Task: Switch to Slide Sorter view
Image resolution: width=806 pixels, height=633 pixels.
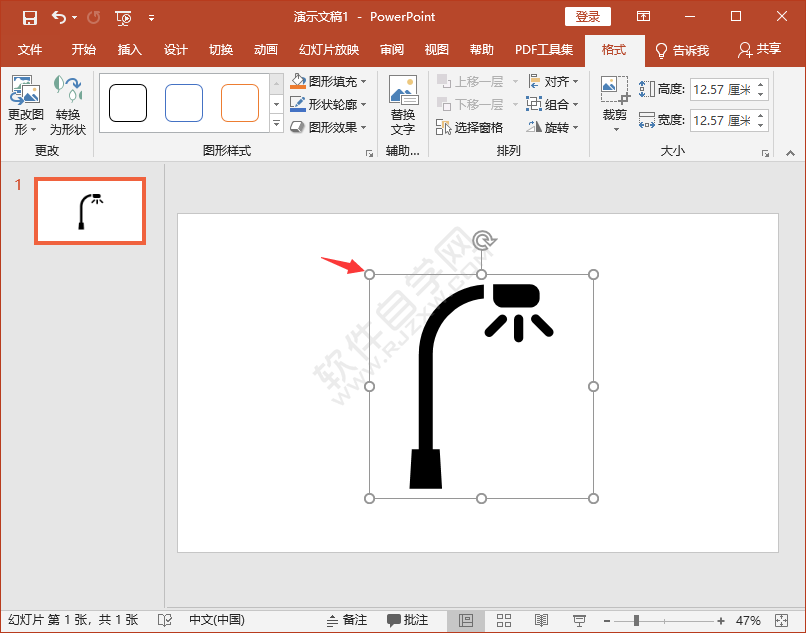Action: pyautogui.click(x=503, y=620)
